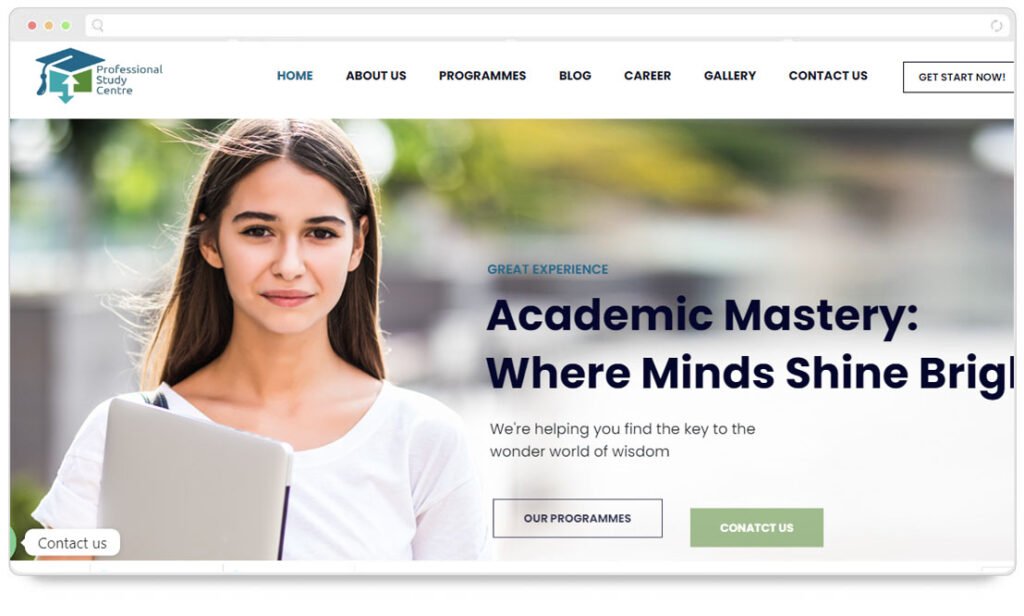This screenshot has height=616, width=1024.
Task: Click the green chat bubble icon beside Contact us
Action: pos(12,542)
